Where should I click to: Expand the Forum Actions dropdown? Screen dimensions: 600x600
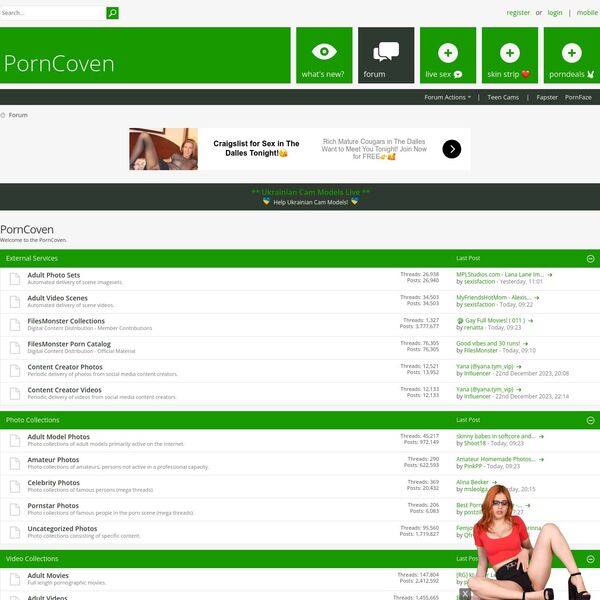[x=447, y=97]
